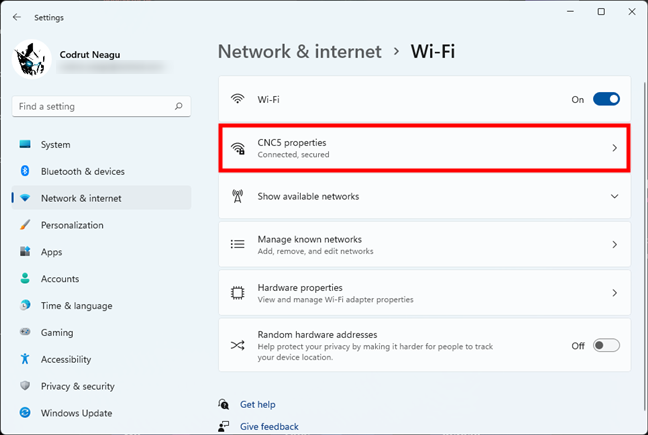Screen dimensions: 648x435
Task: Maximize the Settings window
Action: point(601,12)
